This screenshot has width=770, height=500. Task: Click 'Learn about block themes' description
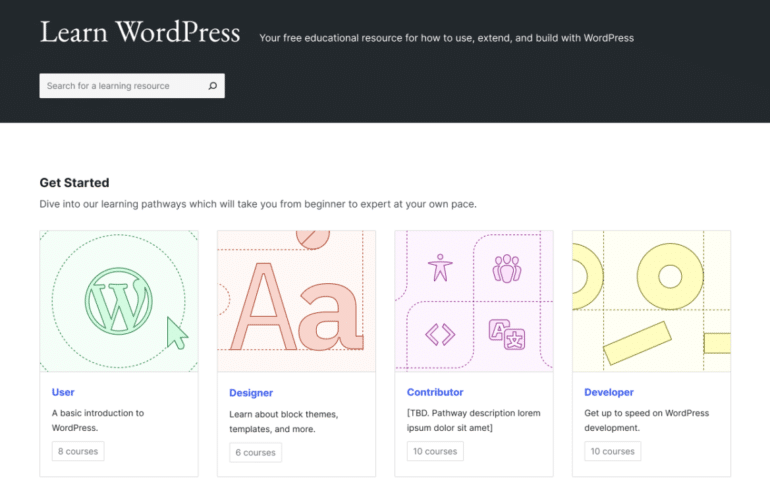point(283,421)
